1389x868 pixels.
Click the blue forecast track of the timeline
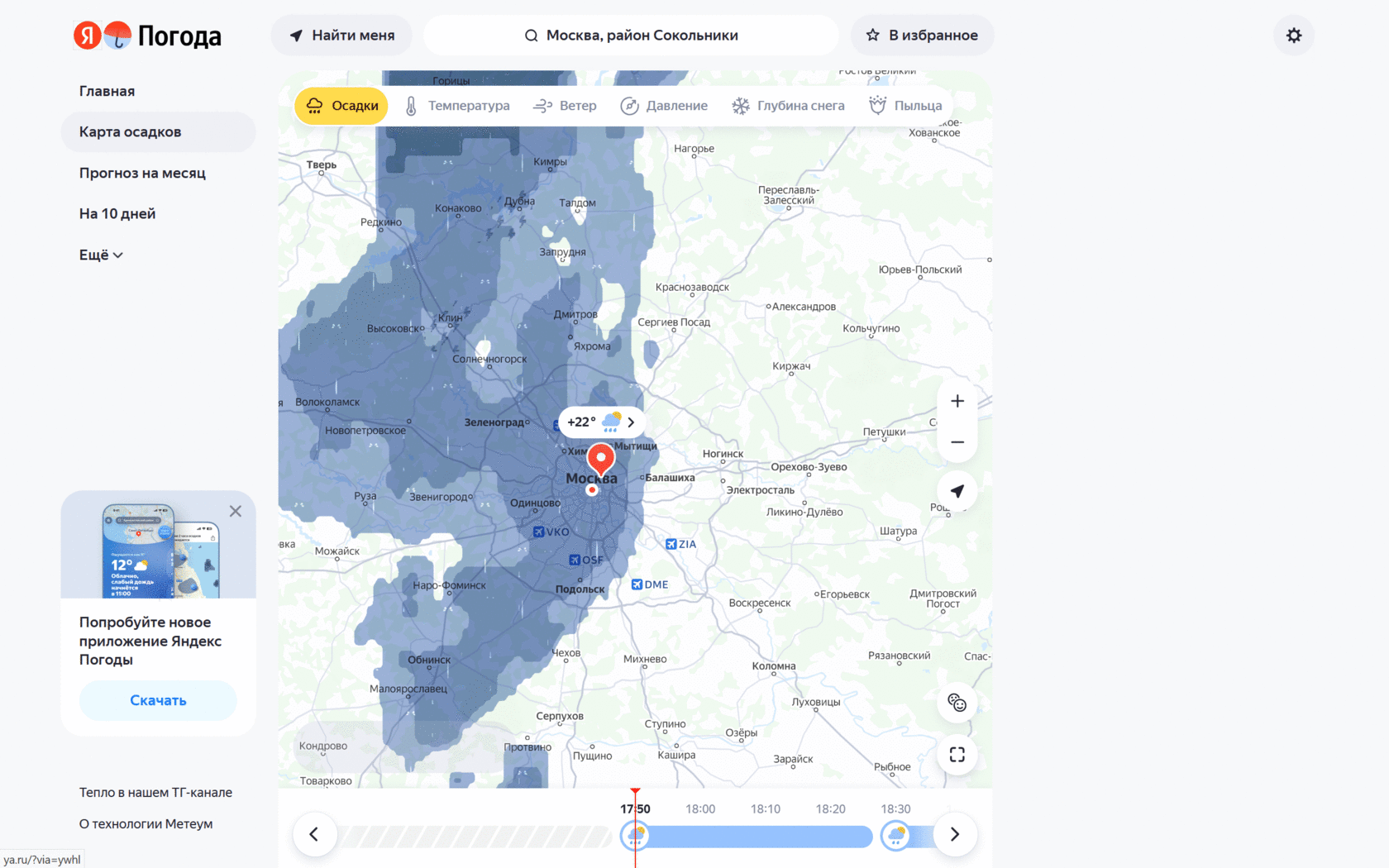coord(761,836)
